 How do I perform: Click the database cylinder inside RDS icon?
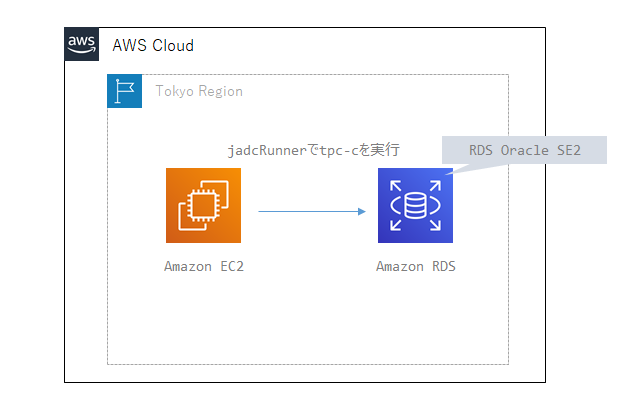coord(415,206)
